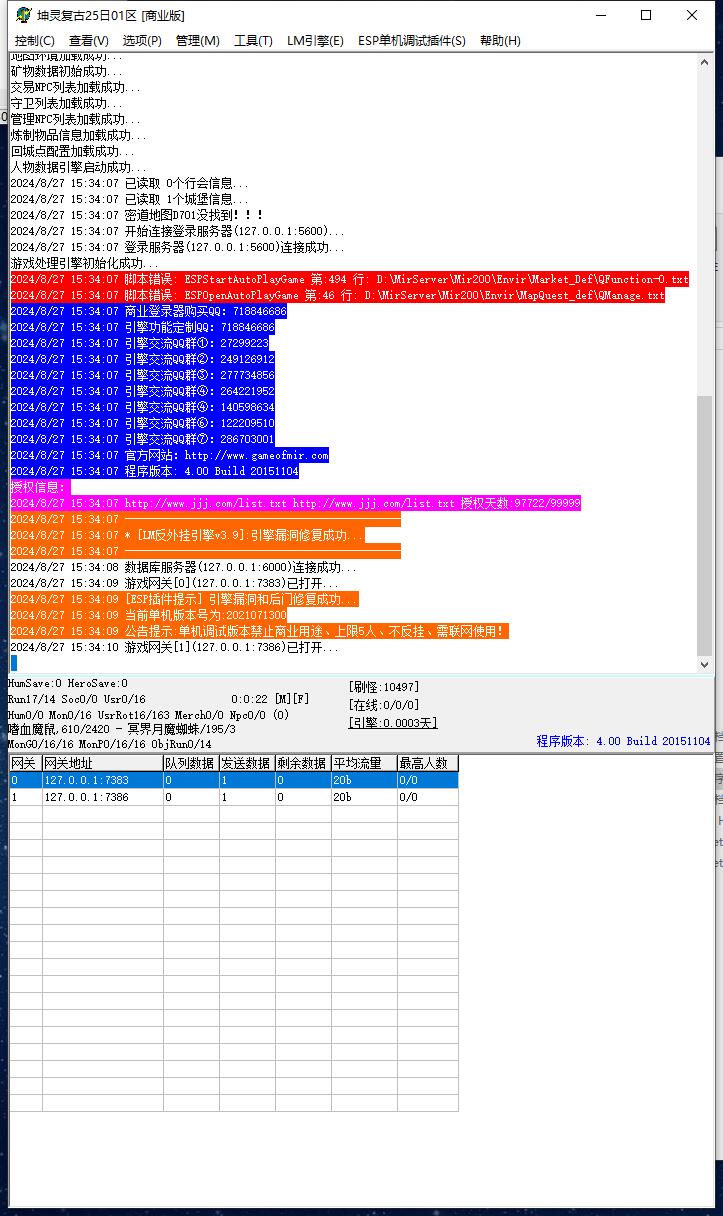Viewport: 723px width, 1216px height.
Task: Open the 工具(T) menu
Action: point(253,41)
